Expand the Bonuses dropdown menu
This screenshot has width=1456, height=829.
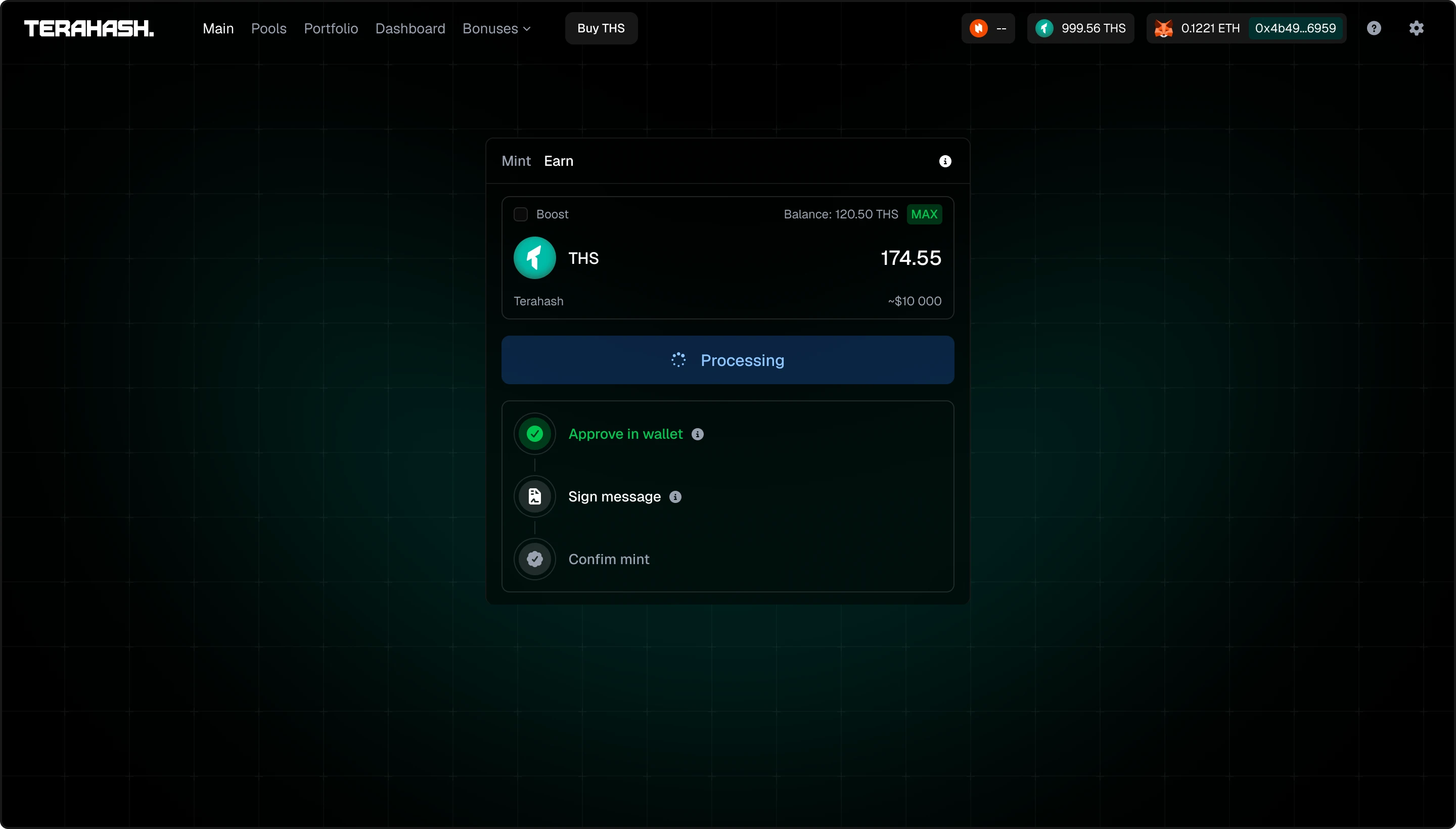click(x=496, y=28)
